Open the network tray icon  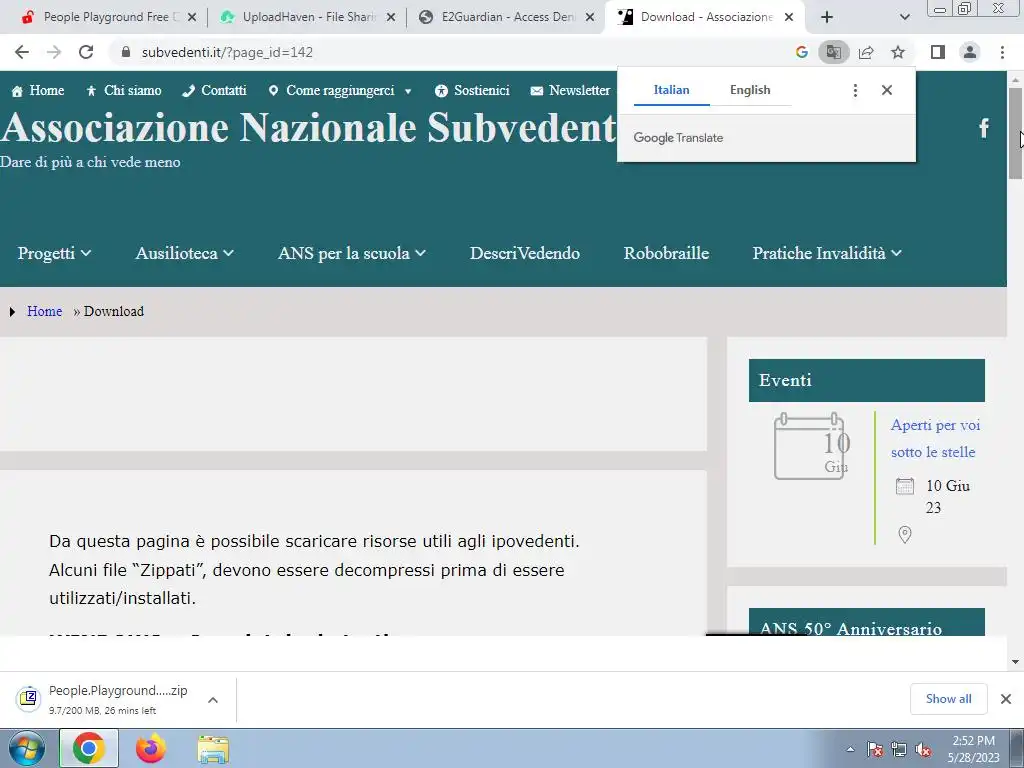click(x=899, y=750)
